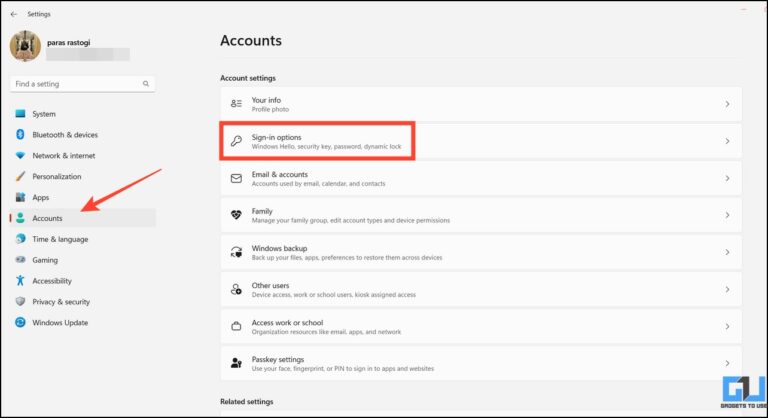Viewport: 768px width, 418px height.
Task: Click the Bluetooth & devices icon
Action: click(x=20, y=135)
